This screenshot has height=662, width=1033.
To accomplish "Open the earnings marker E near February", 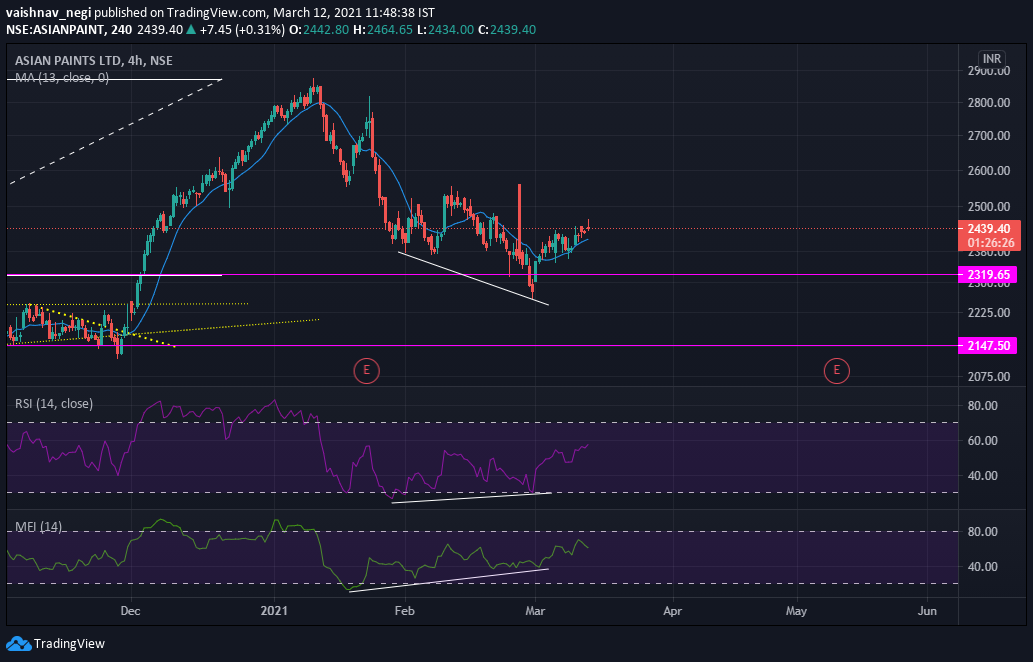I will pyautogui.click(x=366, y=371).
